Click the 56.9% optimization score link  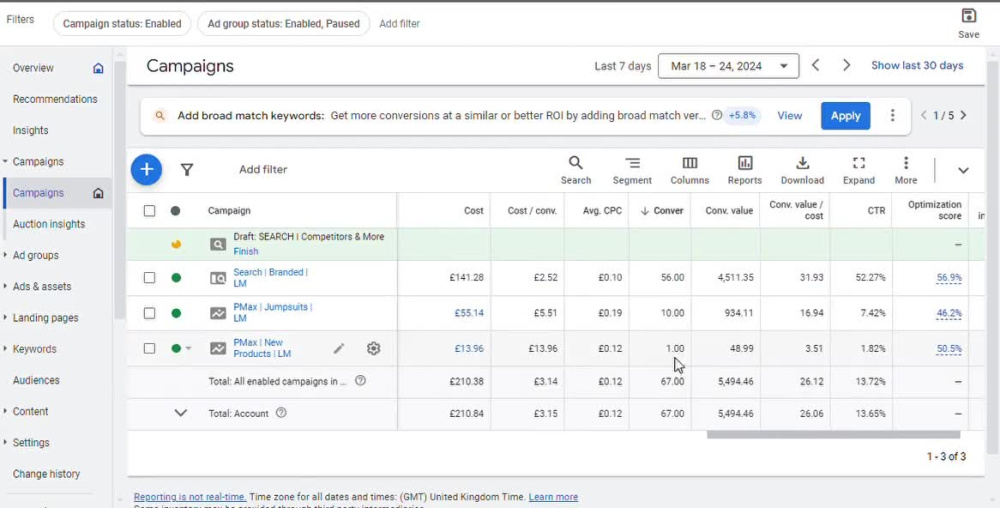pos(949,278)
